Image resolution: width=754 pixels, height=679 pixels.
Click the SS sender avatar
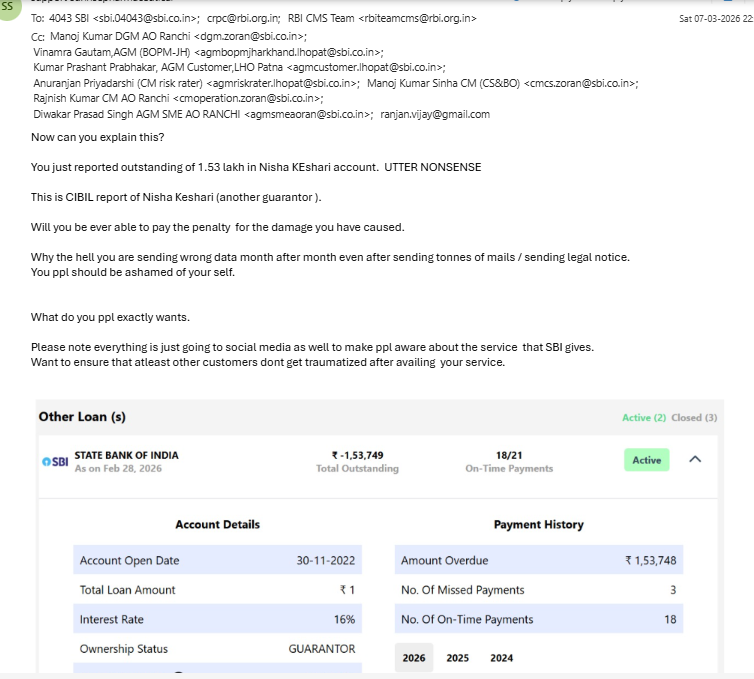(x=8, y=7)
